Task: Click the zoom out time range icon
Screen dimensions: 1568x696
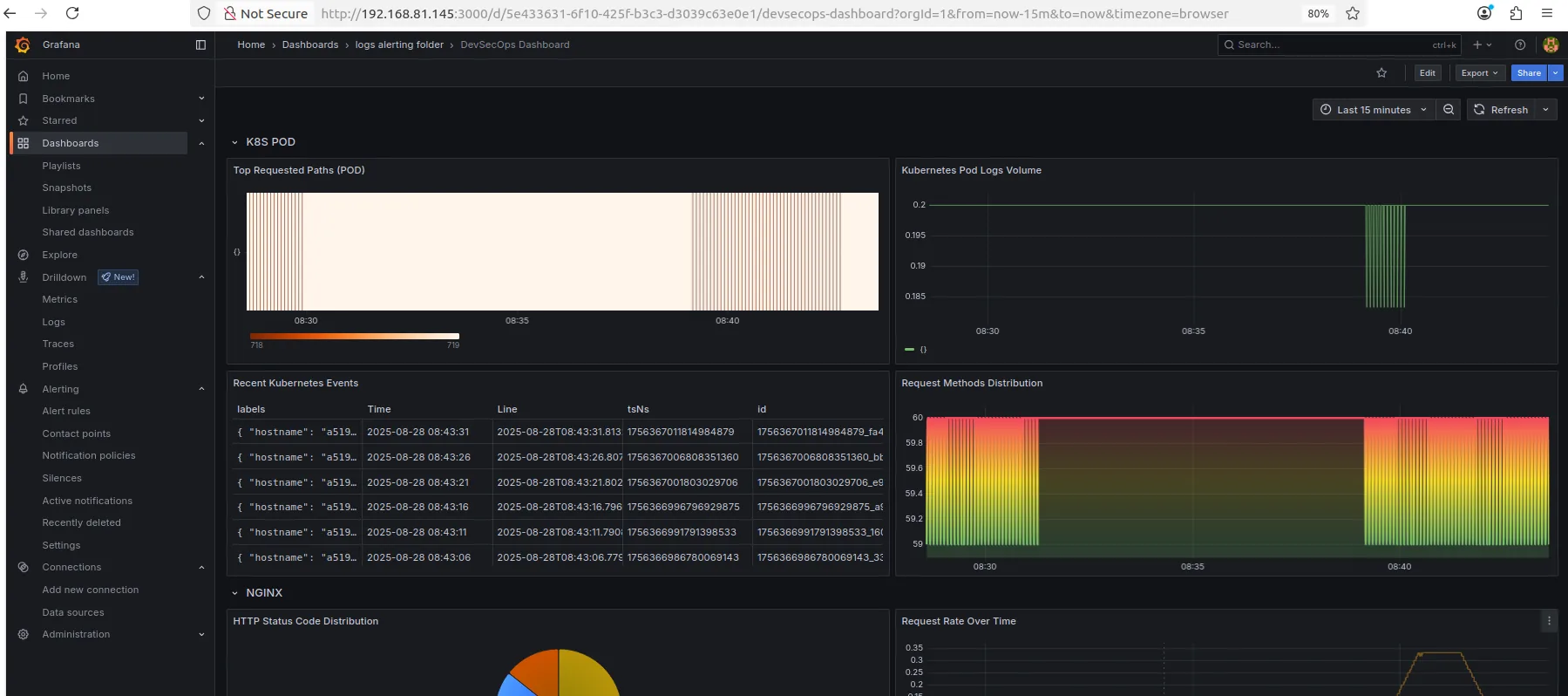Action: click(x=1449, y=110)
